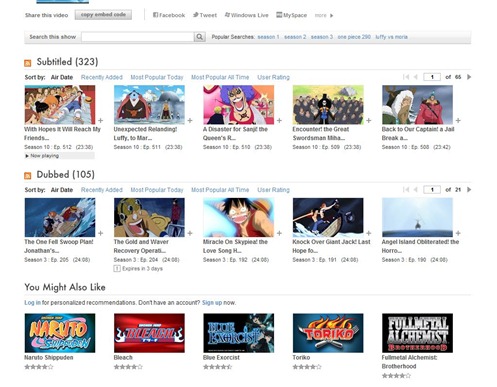Viewport: 497px width, 387px height.
Task: Add episode 510 to queue with plus
Action: (x=279, y=120)
